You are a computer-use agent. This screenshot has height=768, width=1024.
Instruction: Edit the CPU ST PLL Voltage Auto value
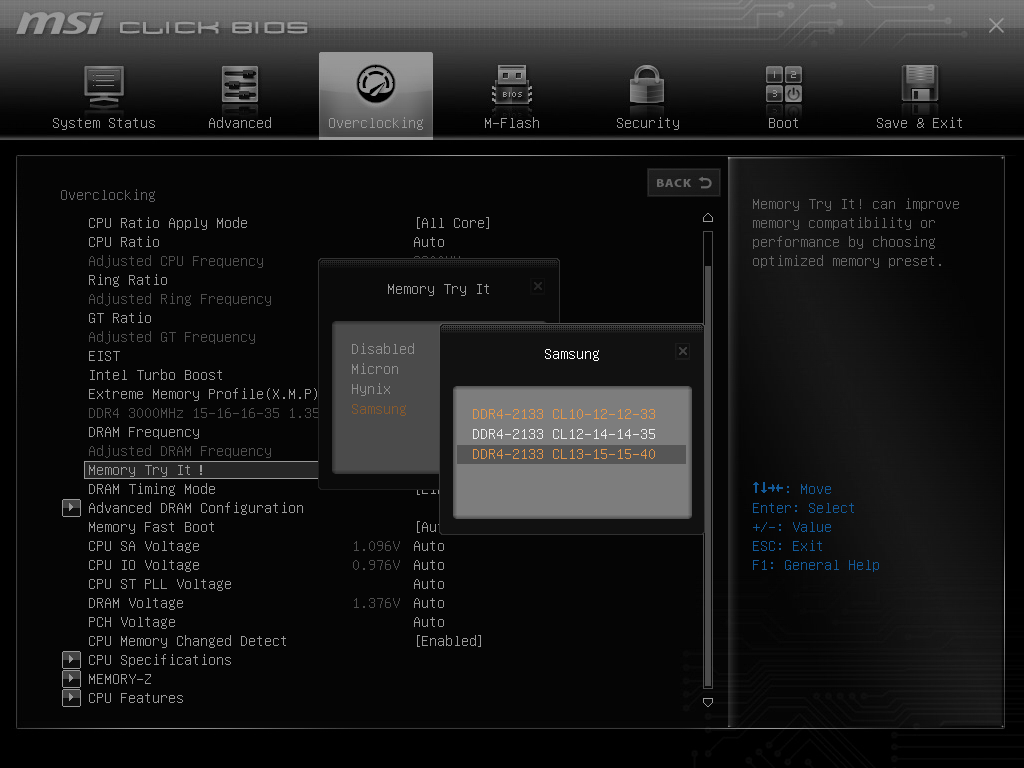click(x=429, y=583)
